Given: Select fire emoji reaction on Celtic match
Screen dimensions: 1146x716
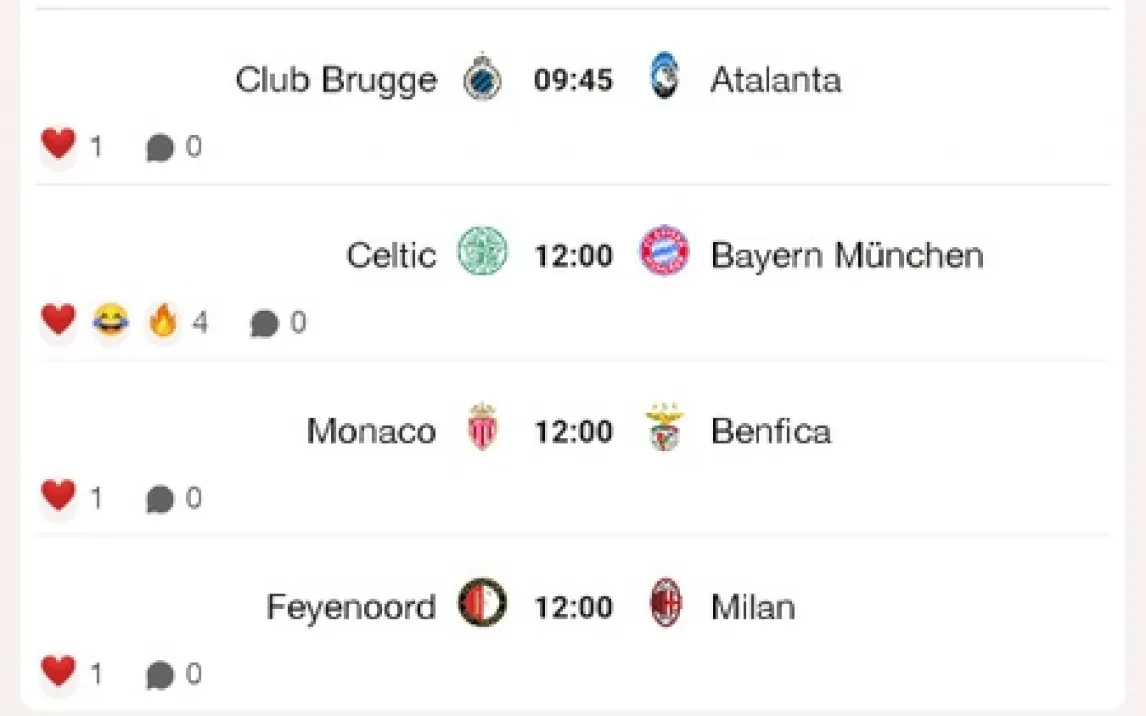Looking at the screenshot, I should 163,319.
